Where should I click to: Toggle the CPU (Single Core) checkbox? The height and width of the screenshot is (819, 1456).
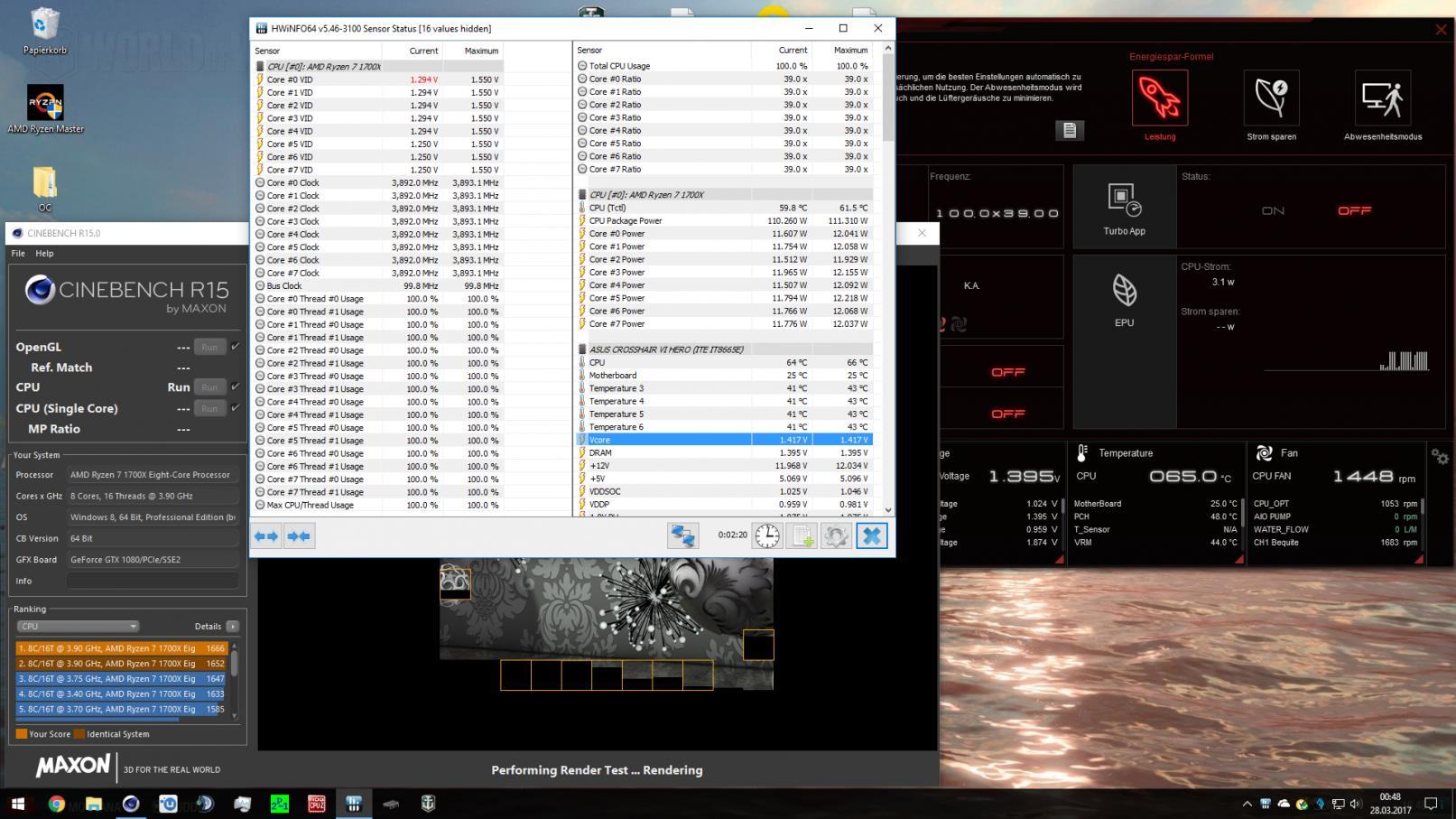(x=236, y=407)
